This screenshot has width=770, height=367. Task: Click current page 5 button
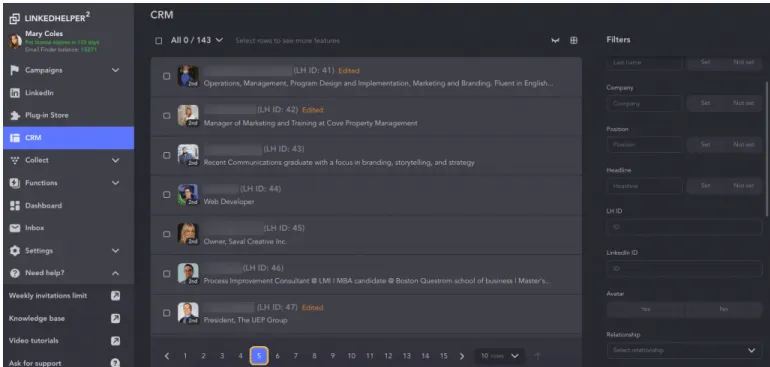tap(259, 356)
